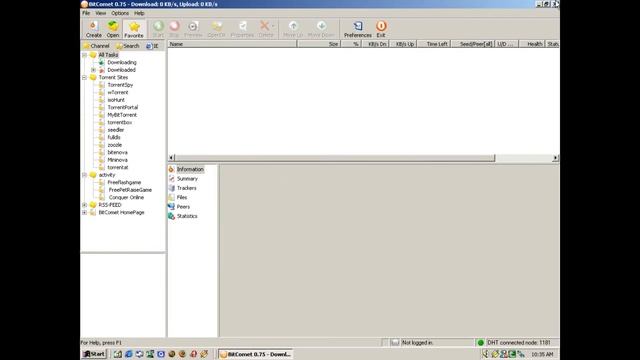Click the horizontal scrollbar thumb in task list

coord(335,158)
